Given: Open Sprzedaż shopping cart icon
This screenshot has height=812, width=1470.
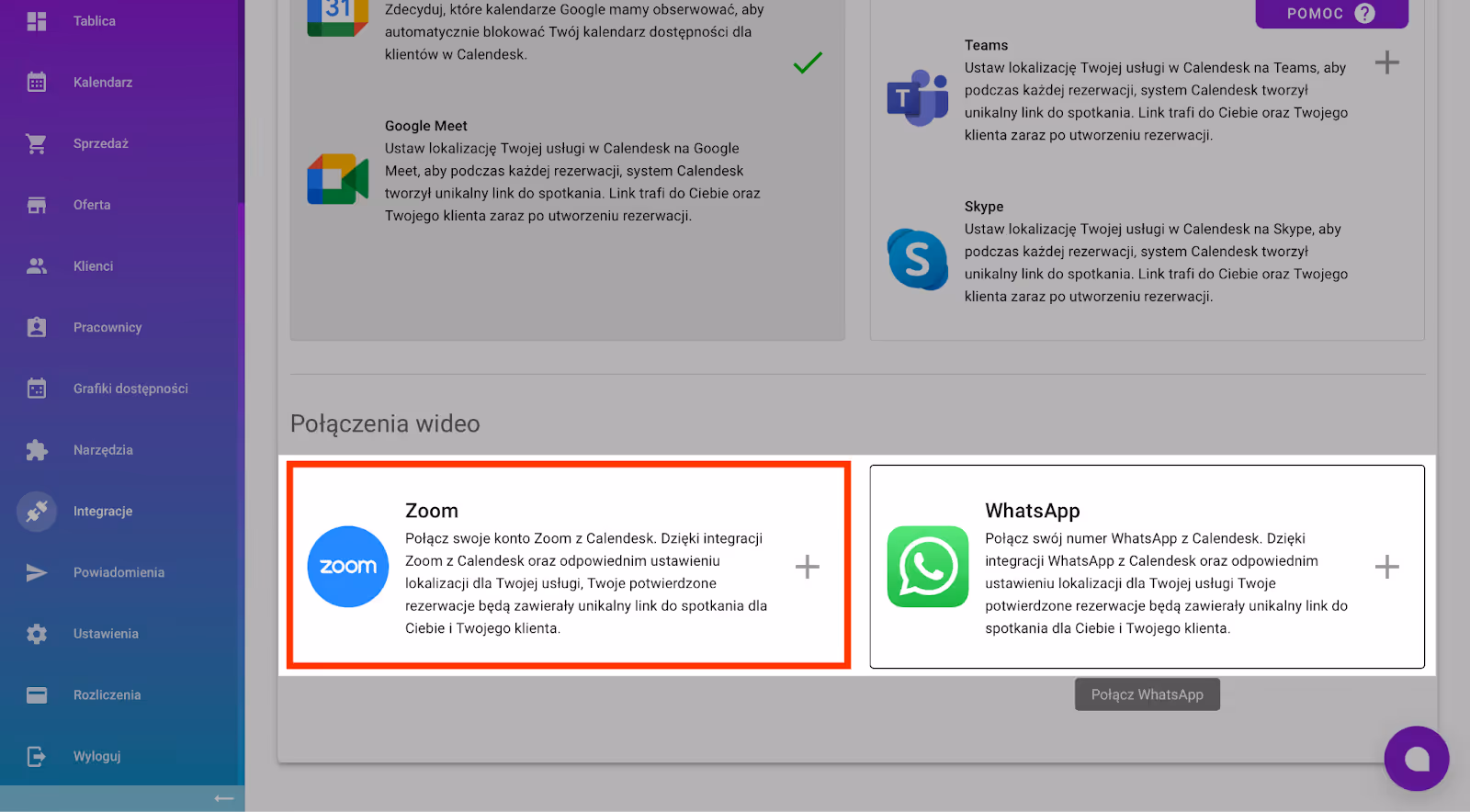Looking at the screenshot, I should click(x=37, y=143).
